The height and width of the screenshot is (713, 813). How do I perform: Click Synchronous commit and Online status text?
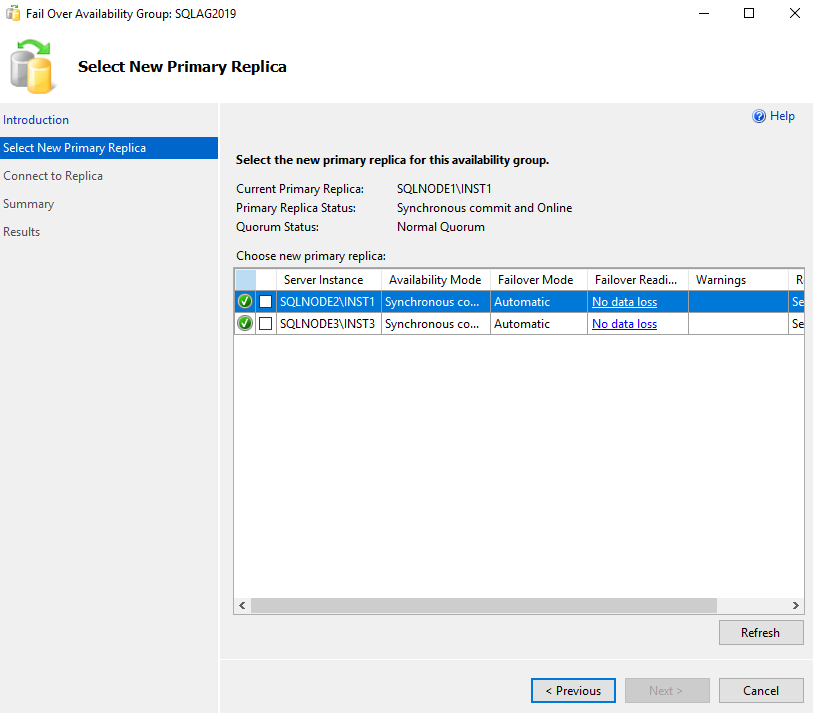(484, 208)
